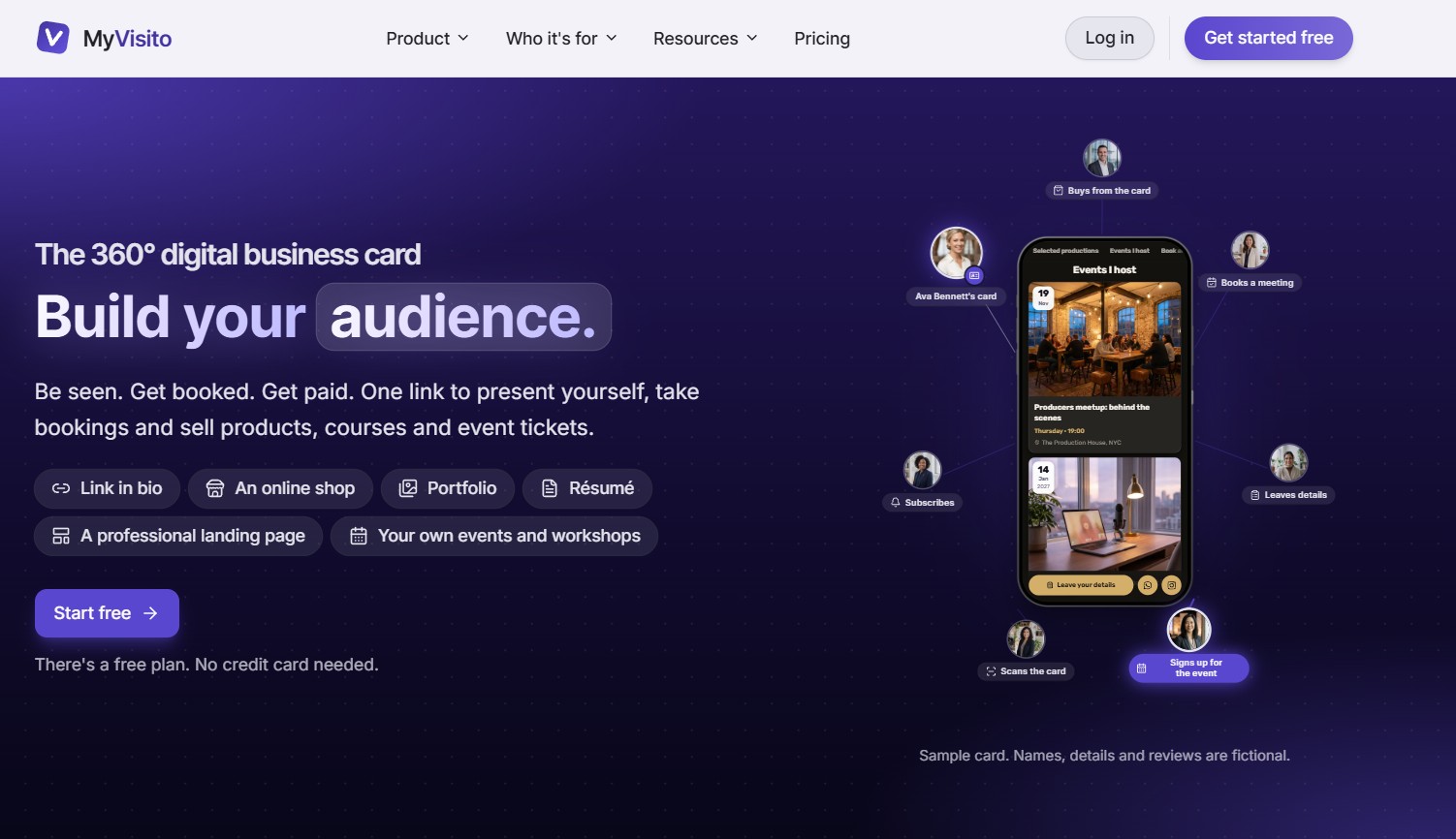Viewport: 1456px width, 839px height.
Task: Click the link icon in Link in bio
Action: coord(61,488)
